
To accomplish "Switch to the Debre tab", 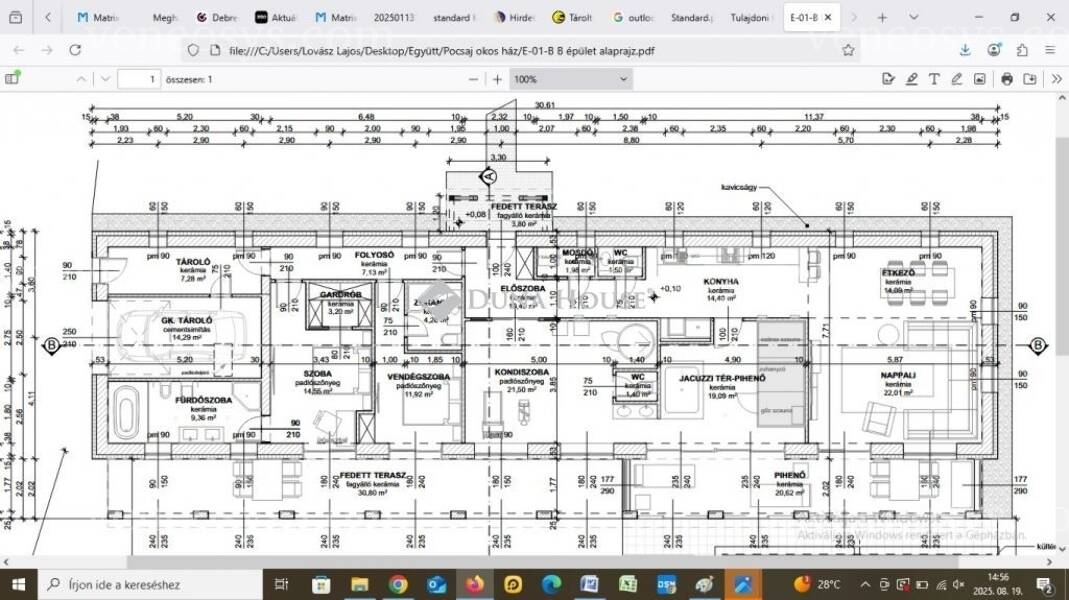I will pos(217,18).
